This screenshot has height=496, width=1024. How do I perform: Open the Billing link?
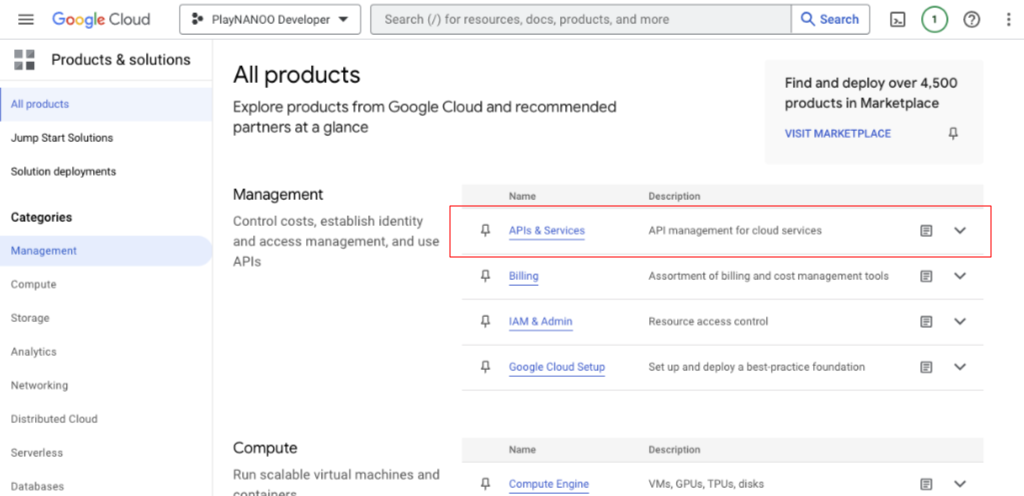[x=524, y=276]
